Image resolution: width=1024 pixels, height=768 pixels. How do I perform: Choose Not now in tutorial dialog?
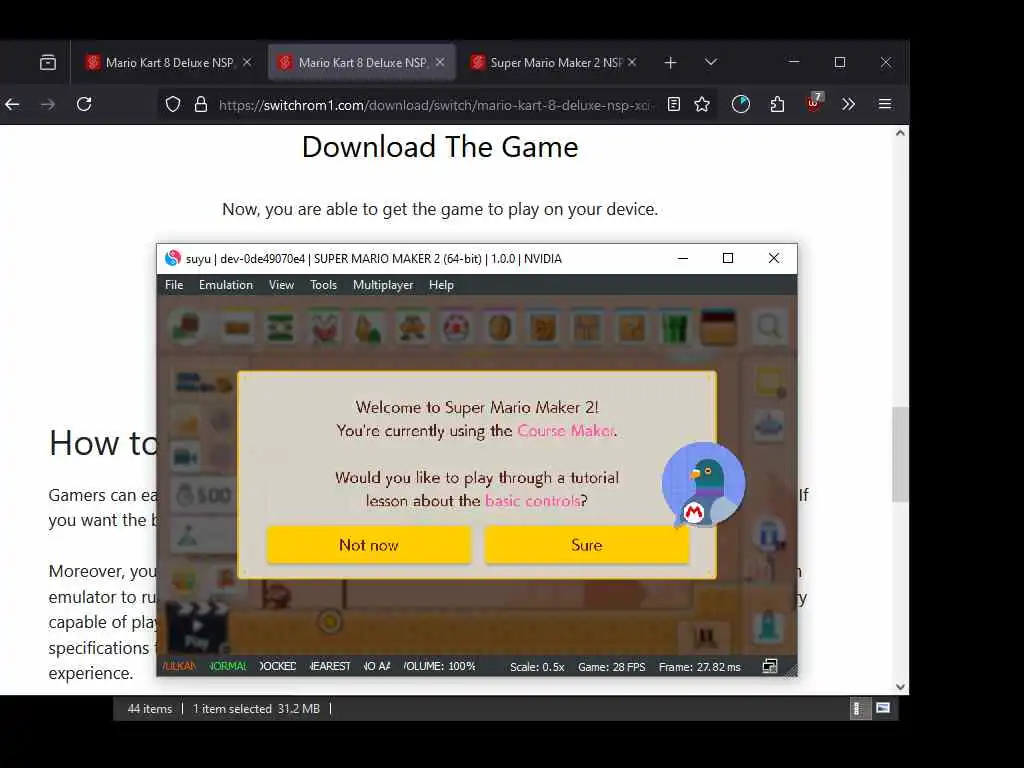[369, 545]
